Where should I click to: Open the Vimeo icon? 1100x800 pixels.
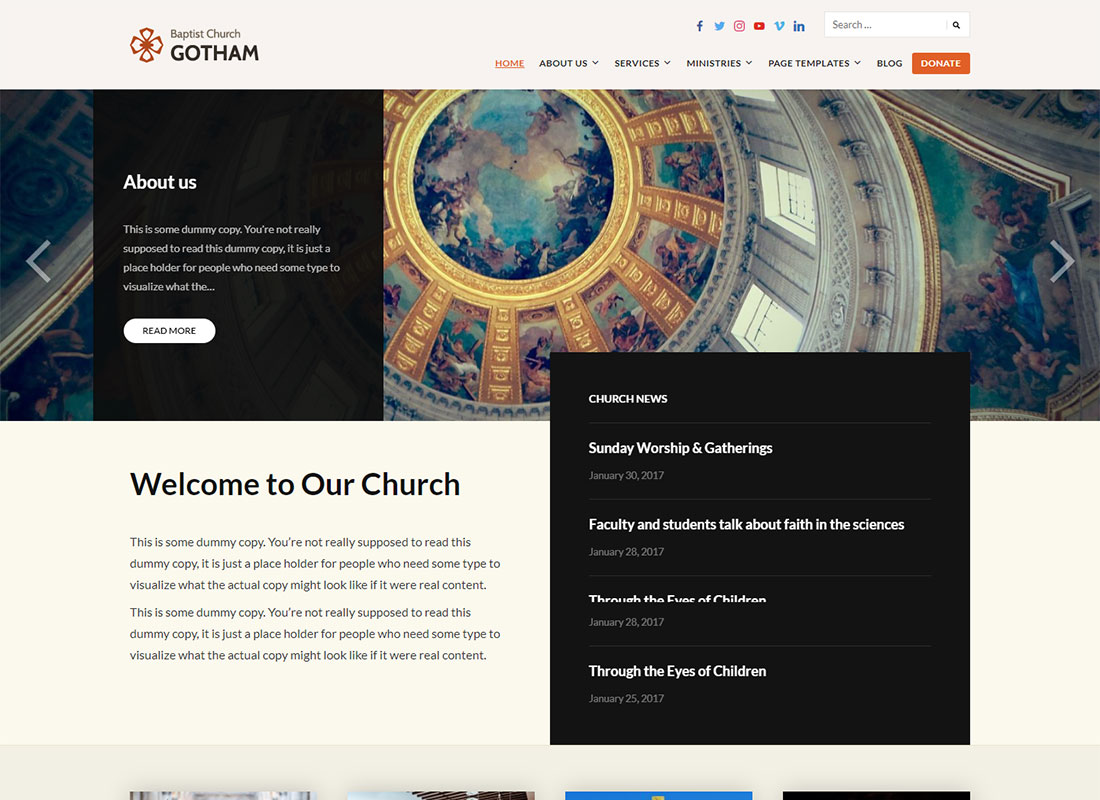tap(779, 25)
